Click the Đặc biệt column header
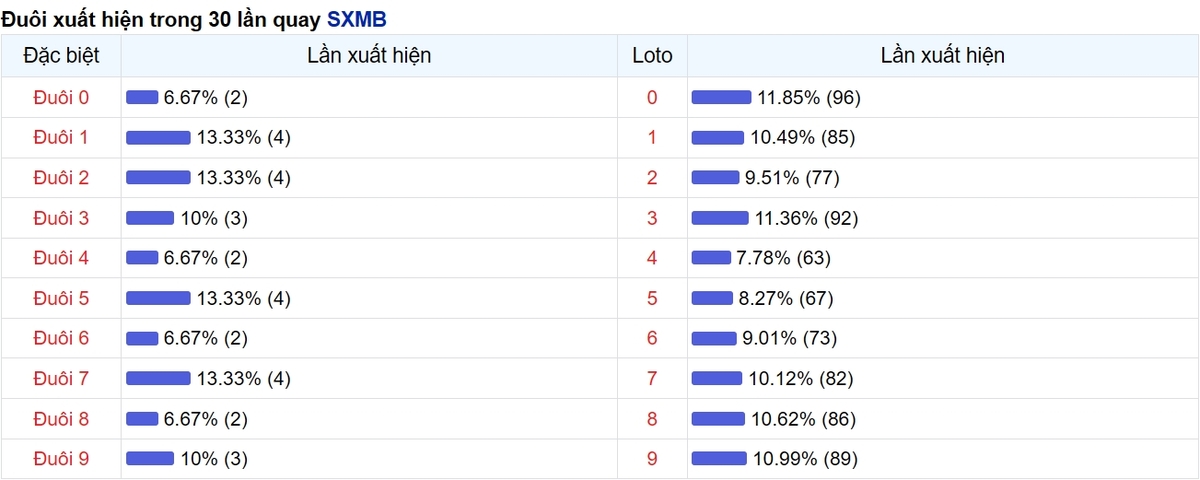The width and height of the screenshot is (1200, 480). [x=61, y=56]
